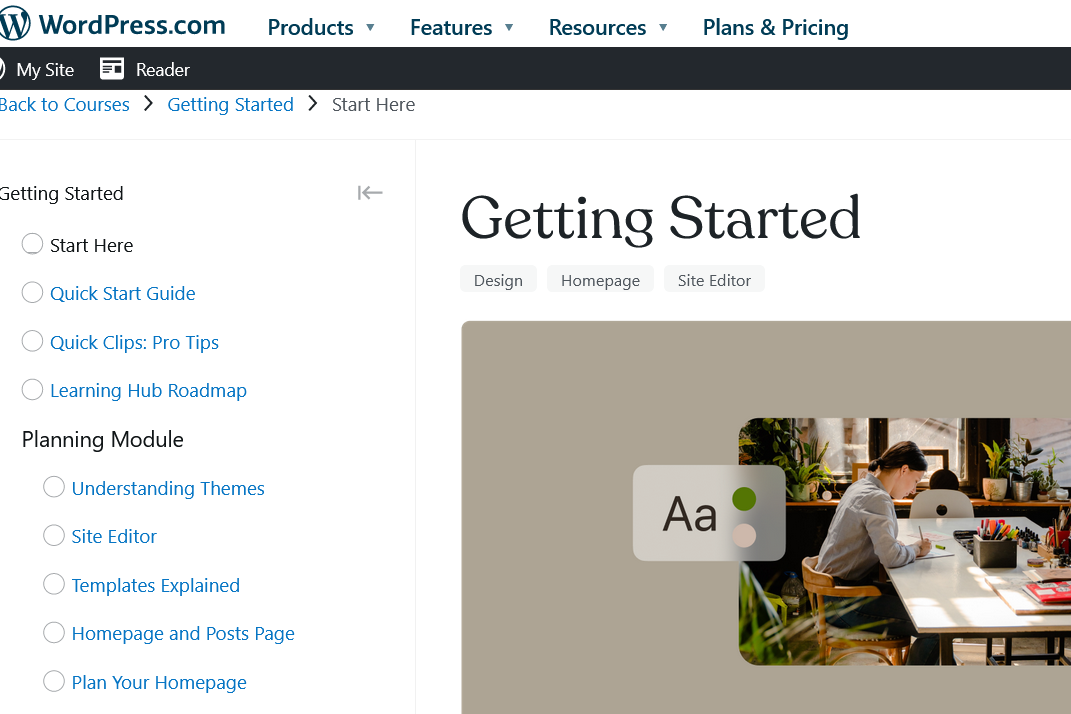The height and width of the screenshot is (714, 1071).
Task: Click the Aa typography icon card
Action: point(691,514)
